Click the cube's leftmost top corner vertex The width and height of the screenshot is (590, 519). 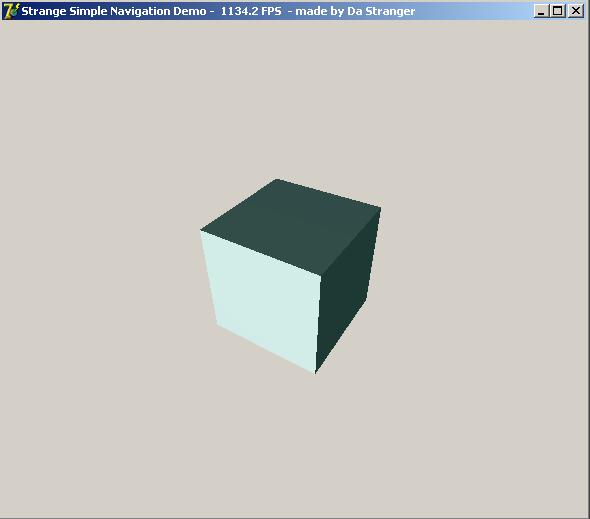pyautogui.click(x=201, y=230)
